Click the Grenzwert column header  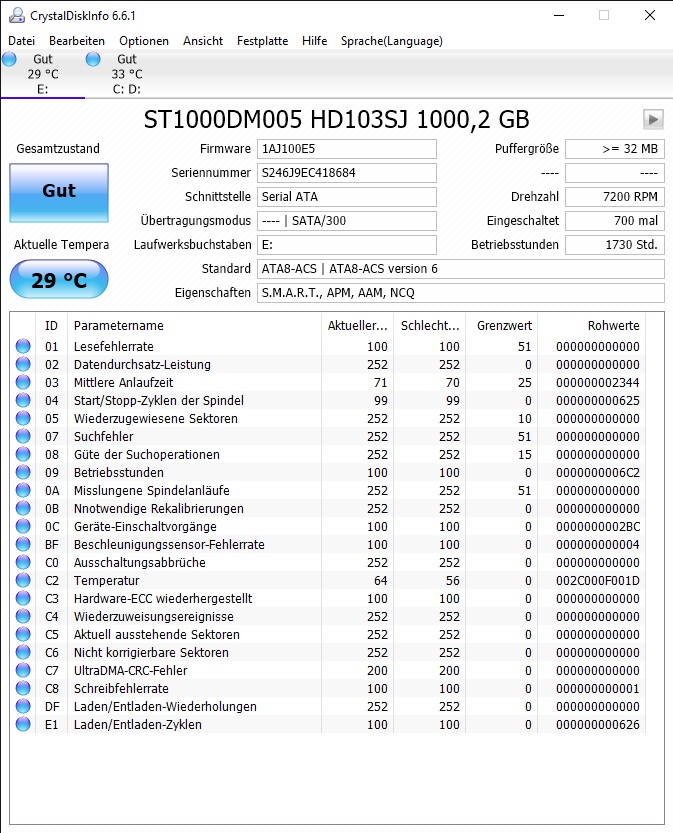[x=502, y=326]
